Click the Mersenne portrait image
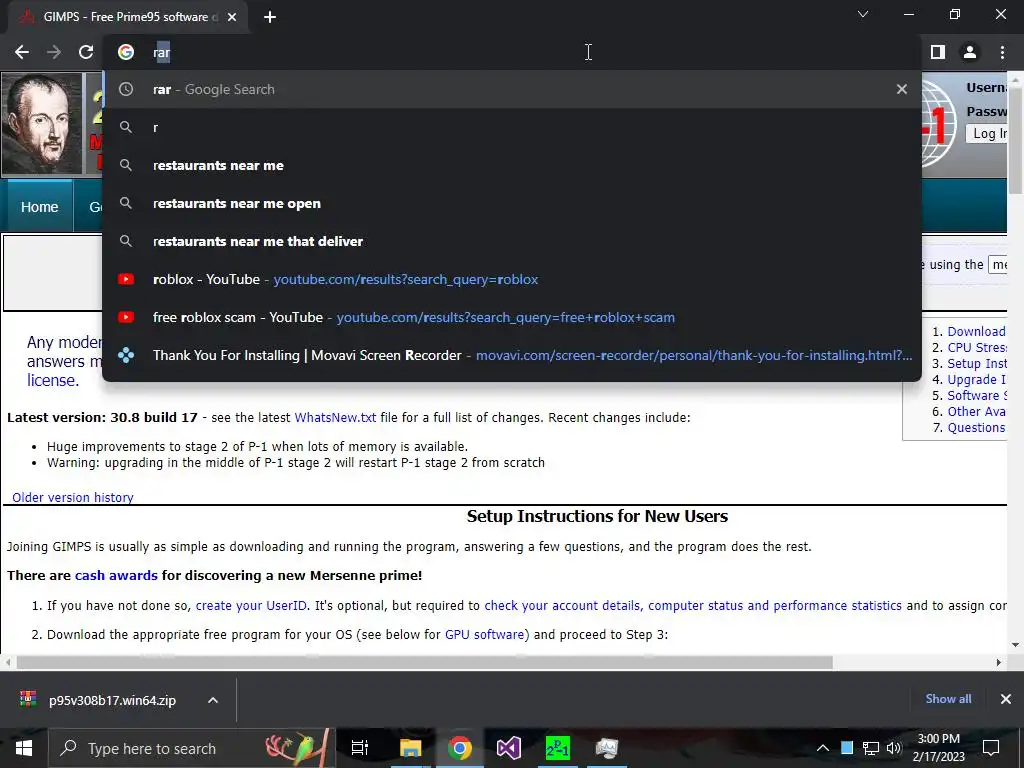This screenshot has height=768, width=1024. (x=42, y=124)
